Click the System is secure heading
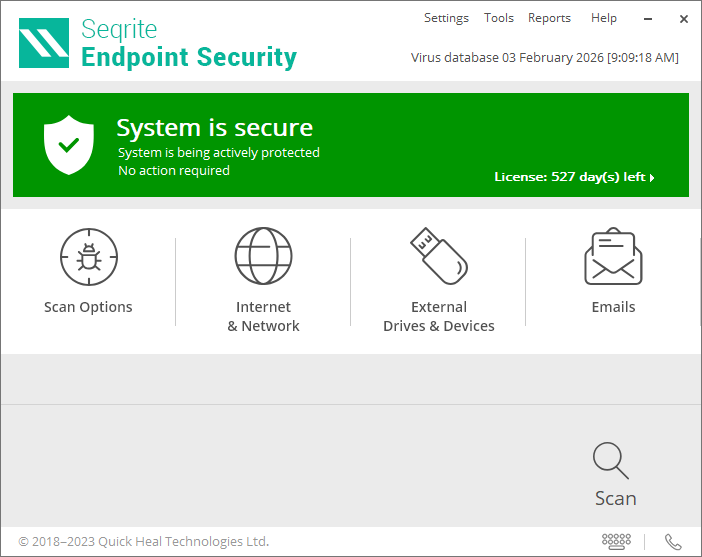The width and height of the screenshot is (702, 557). click(x=214, y=128)
